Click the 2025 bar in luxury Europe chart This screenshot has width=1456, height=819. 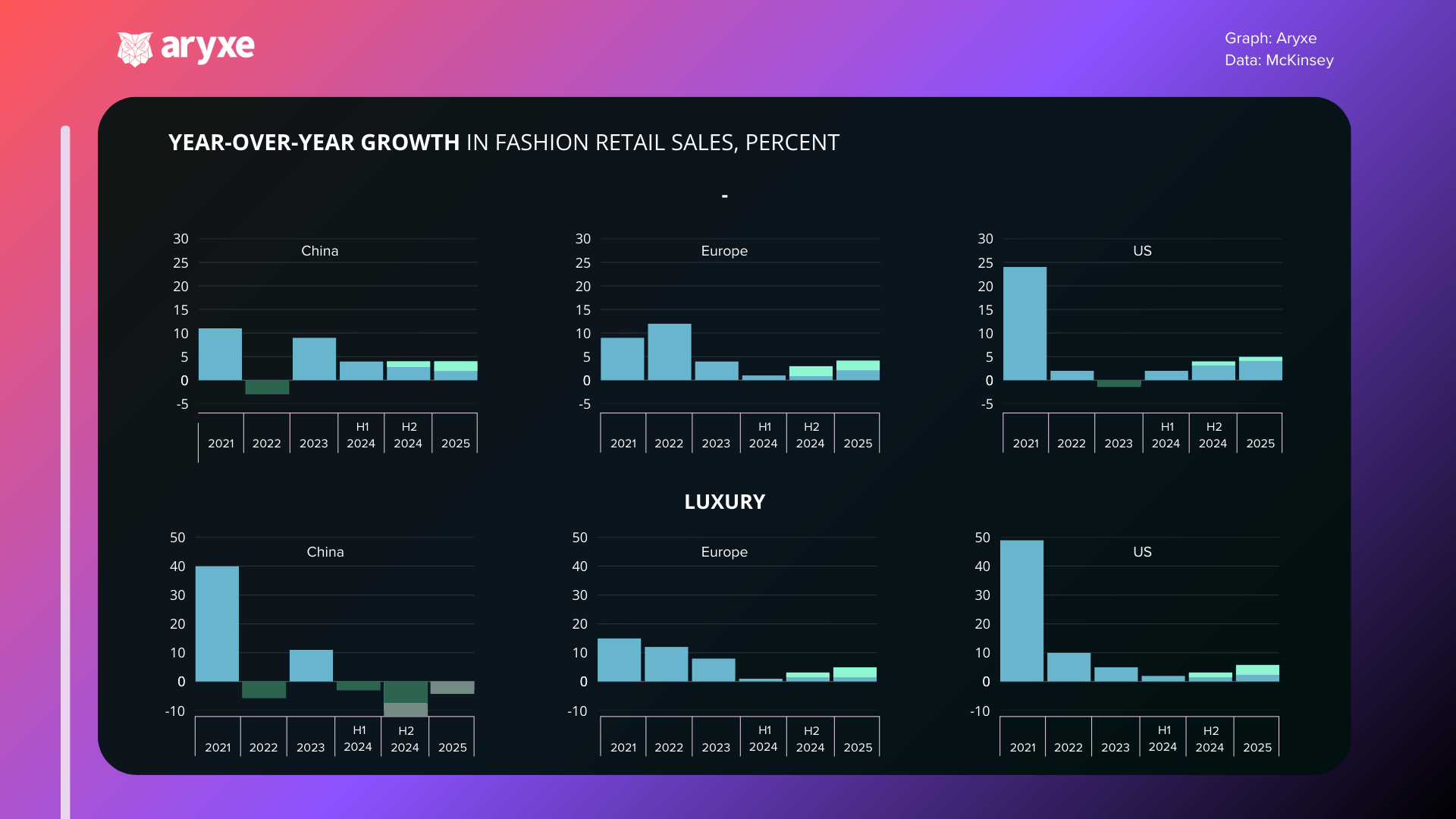pyautogui.click(x=855, y=674)
